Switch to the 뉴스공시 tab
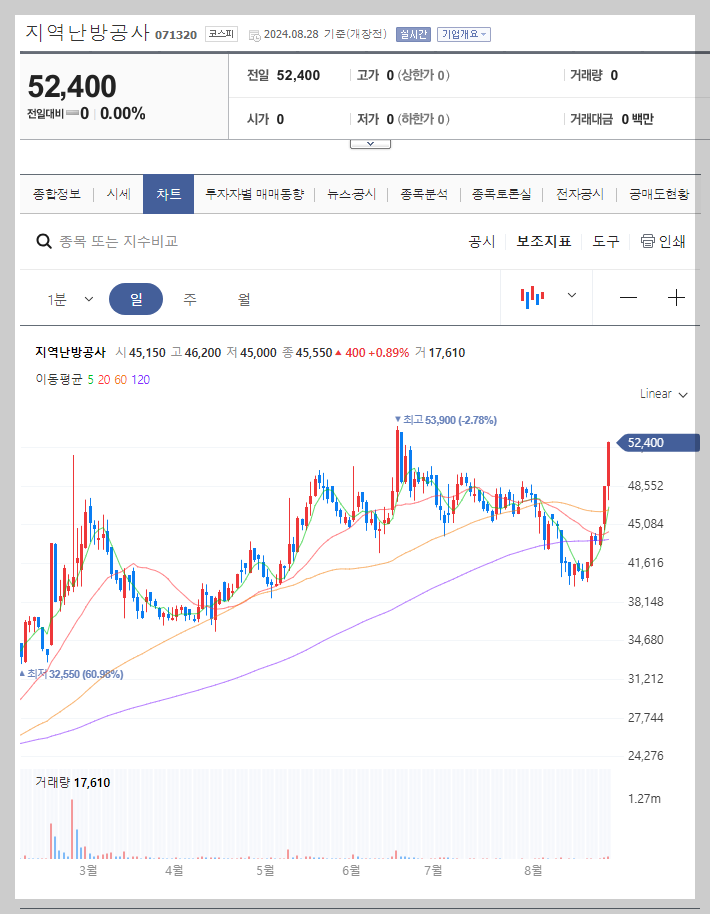The image size is (710, 914). click(x=349, y=195)
